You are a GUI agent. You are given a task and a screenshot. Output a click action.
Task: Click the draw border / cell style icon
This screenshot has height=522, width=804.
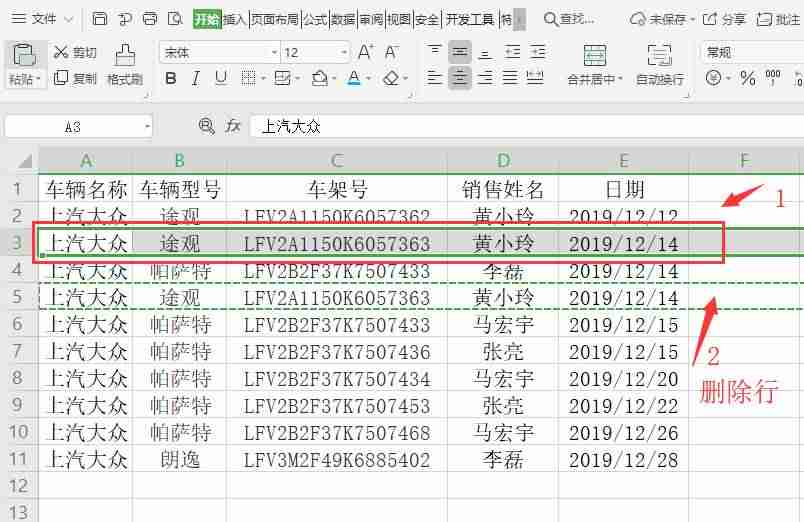282,78
